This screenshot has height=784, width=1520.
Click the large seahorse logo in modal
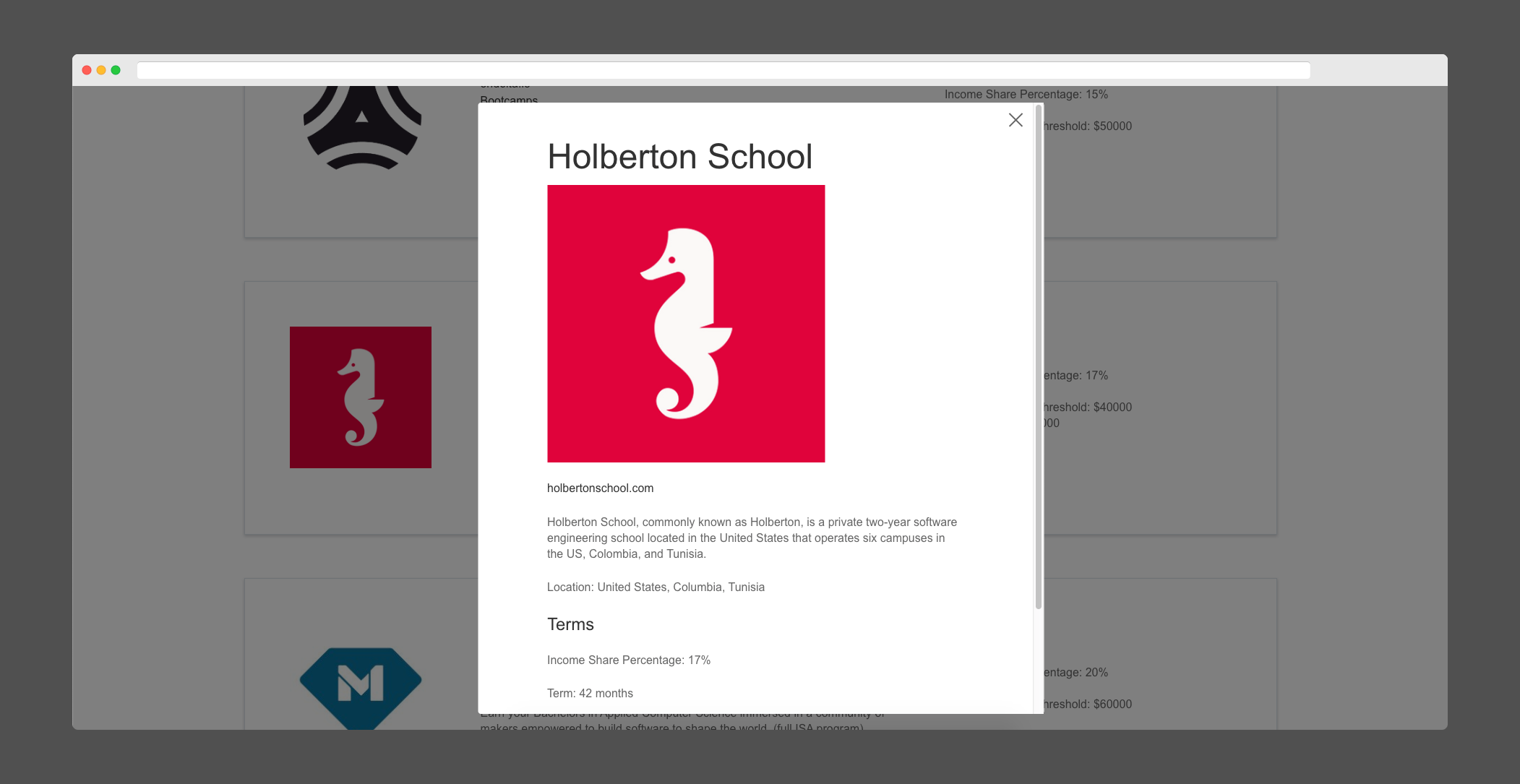(x=686, y=324)
